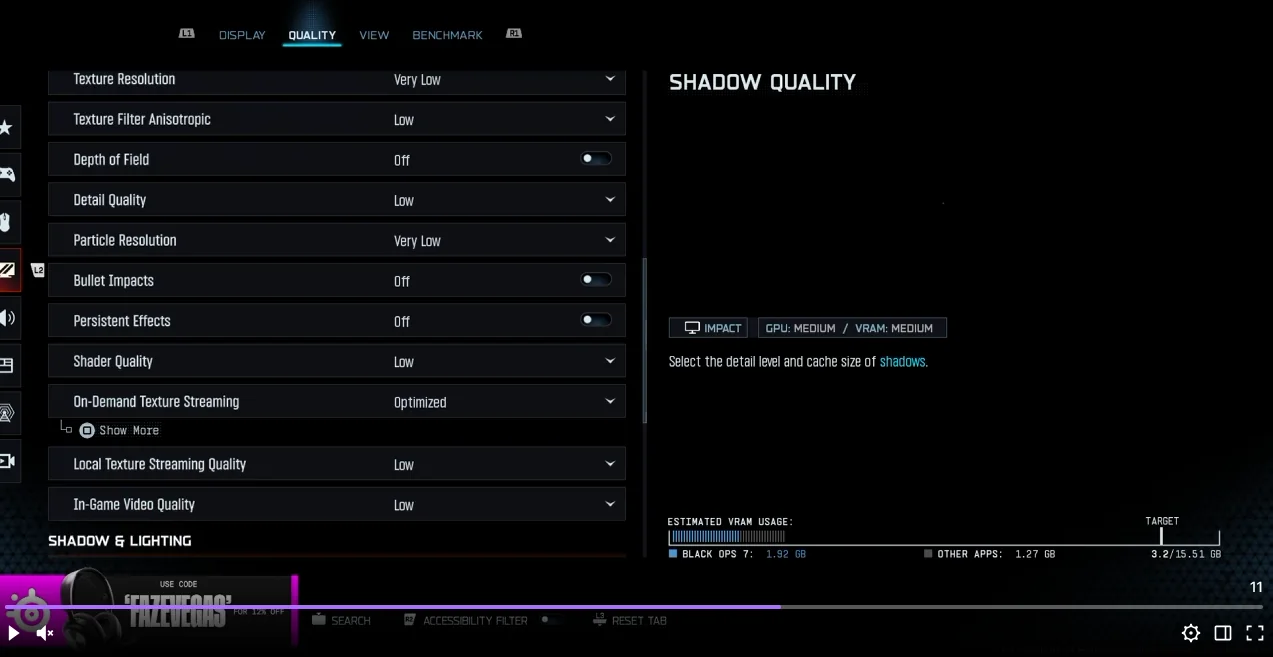Click the Shader Quality label
Viewport: 1273px width, 657px height.
click(x=113, y=362)
